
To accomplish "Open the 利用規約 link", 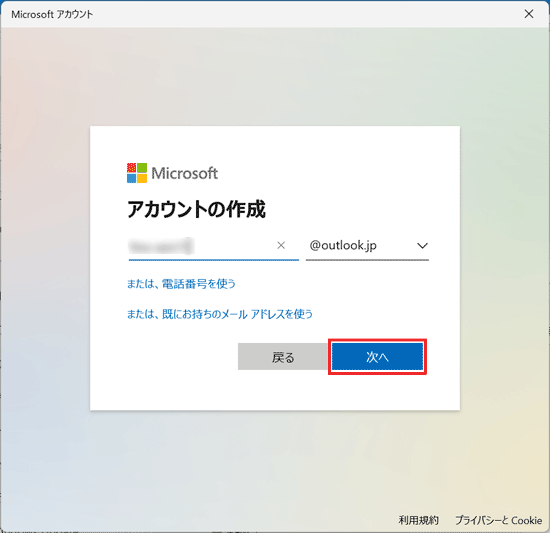I will (x=418, y=520).
